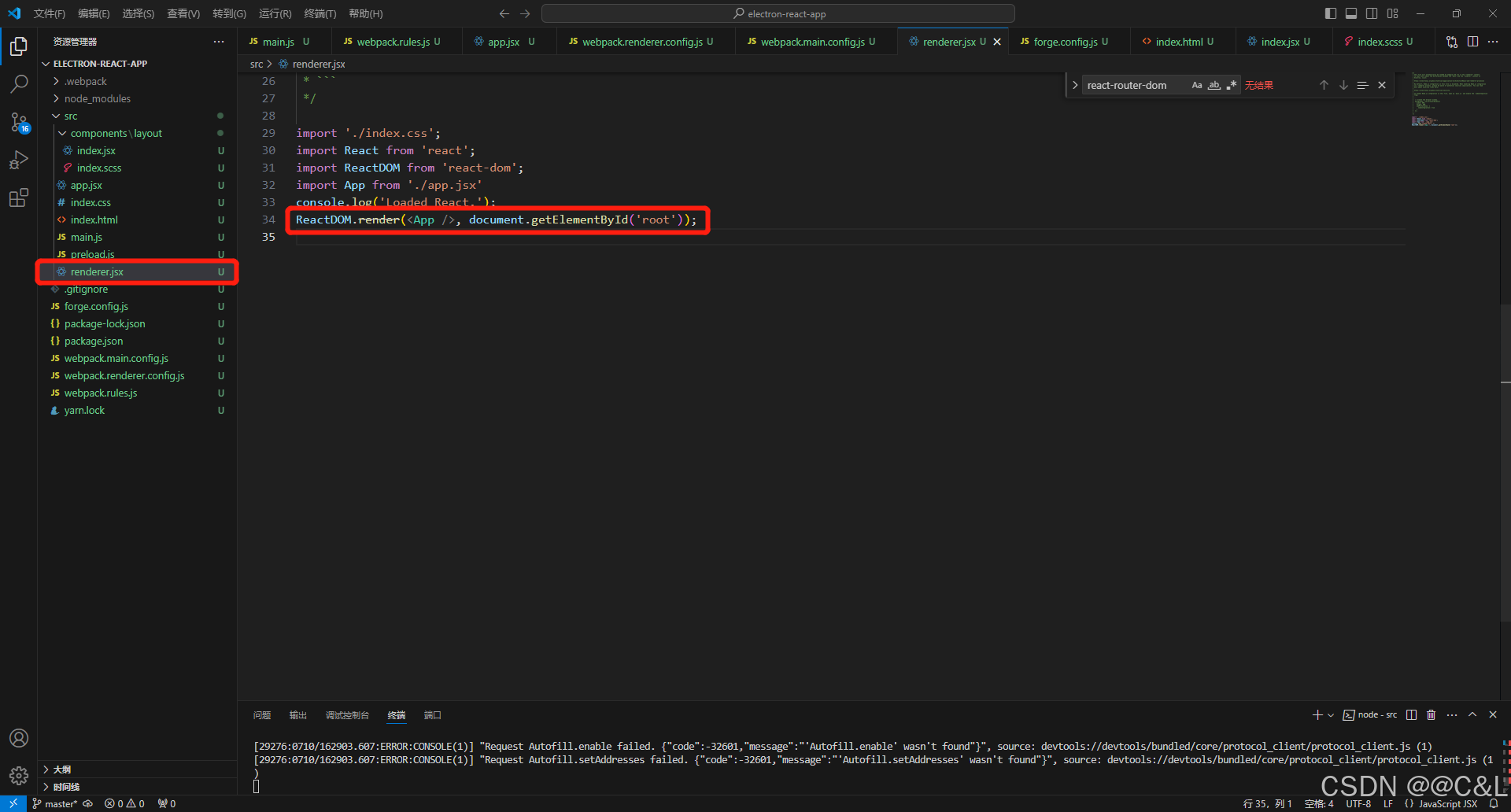The height and width of the screenshot is (812, 1511).
Task: Go forward with the navigation arrow
Action: pos(526,13)
